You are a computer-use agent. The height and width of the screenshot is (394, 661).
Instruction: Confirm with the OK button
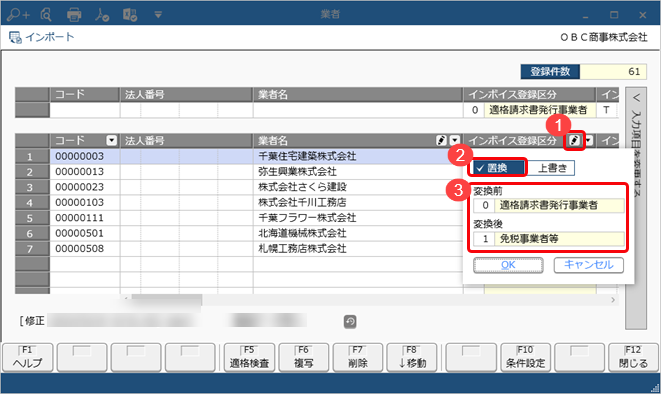508,265
